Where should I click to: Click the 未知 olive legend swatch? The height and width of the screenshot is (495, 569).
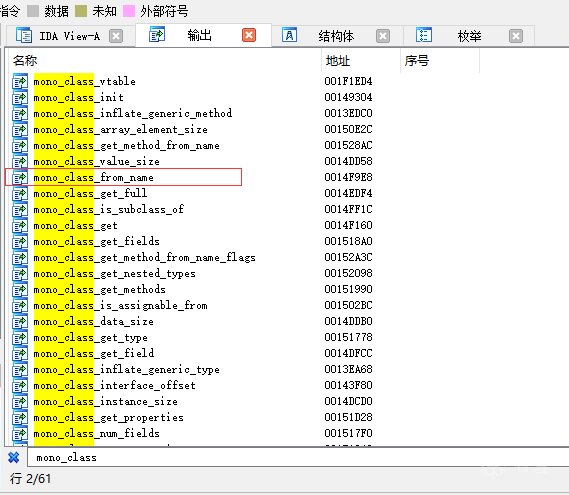[81, 11]
